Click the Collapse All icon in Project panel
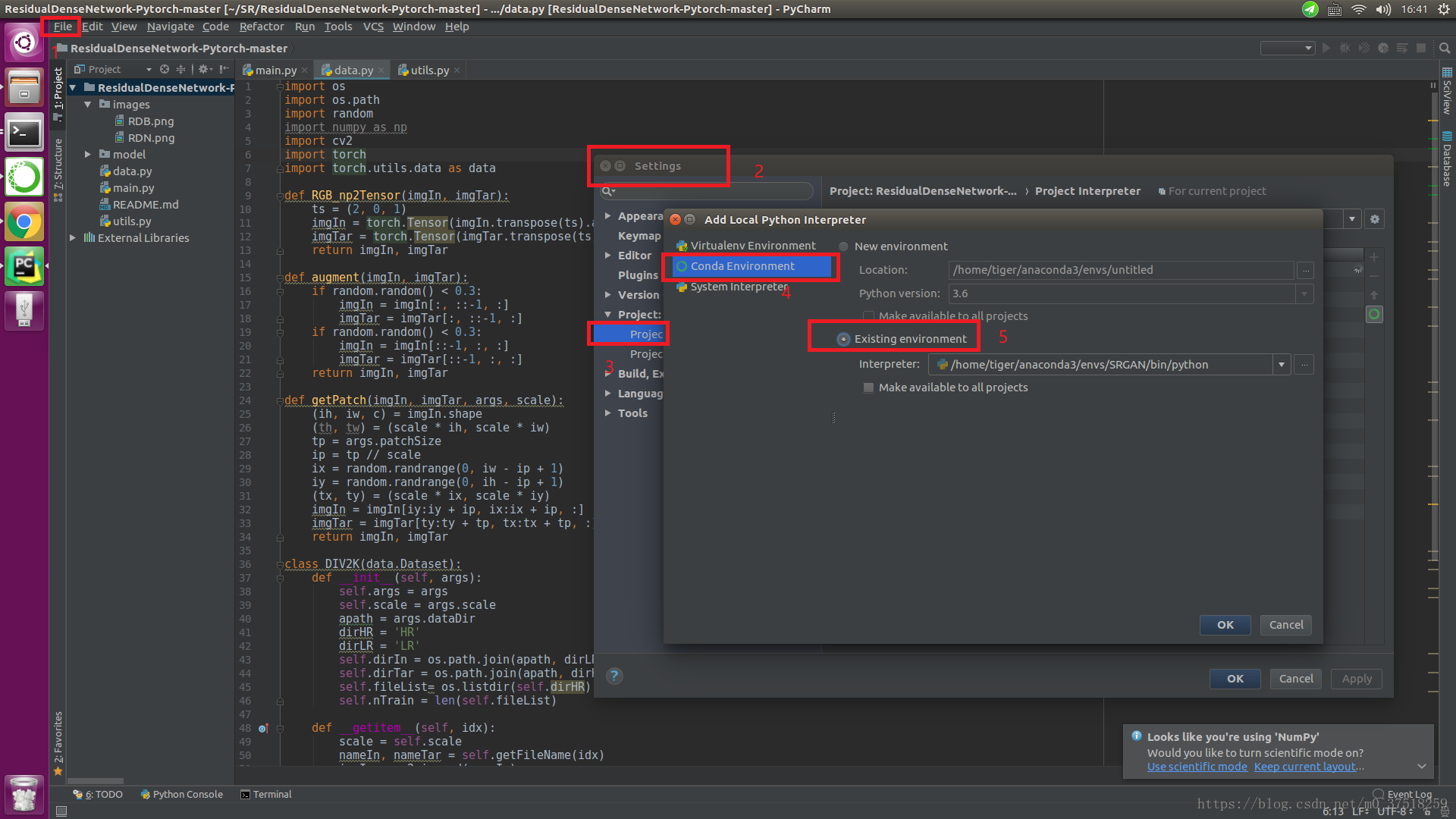 coord(180,69)
